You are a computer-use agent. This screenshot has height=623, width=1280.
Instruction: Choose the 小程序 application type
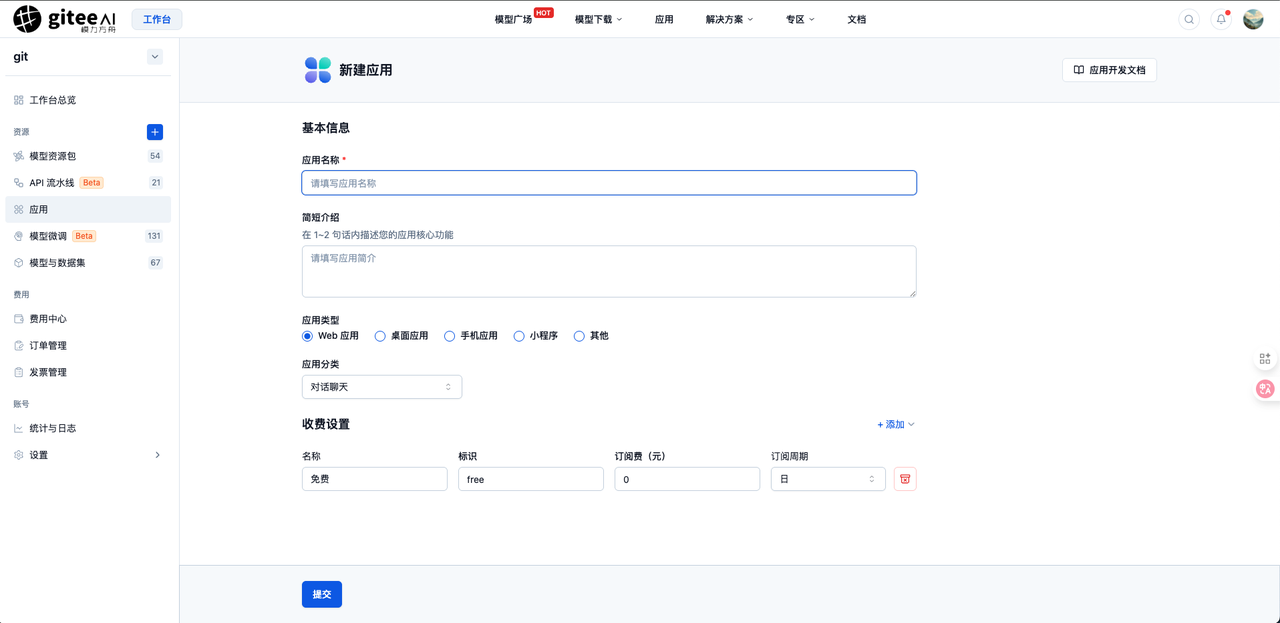click(536, 336)
